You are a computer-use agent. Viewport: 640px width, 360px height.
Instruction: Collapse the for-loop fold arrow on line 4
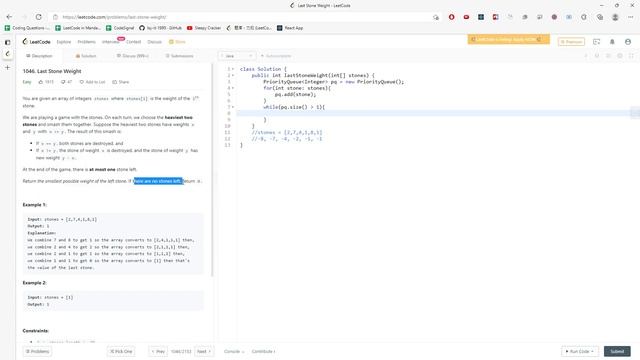tap(233, 88)
